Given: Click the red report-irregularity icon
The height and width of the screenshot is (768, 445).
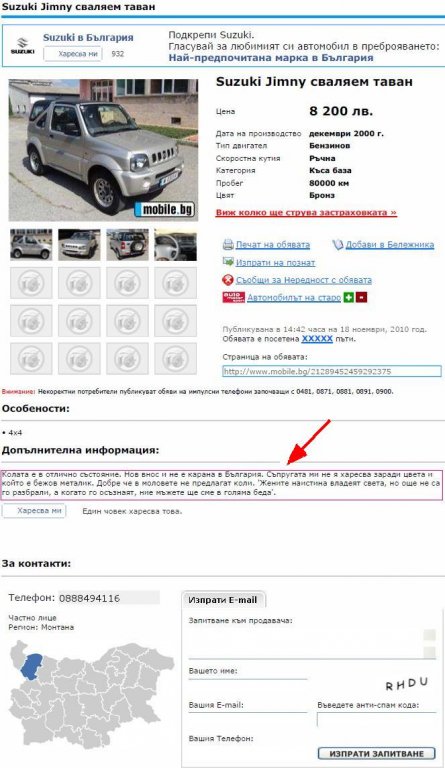Looking at the screenshot, I should [228, 280].
